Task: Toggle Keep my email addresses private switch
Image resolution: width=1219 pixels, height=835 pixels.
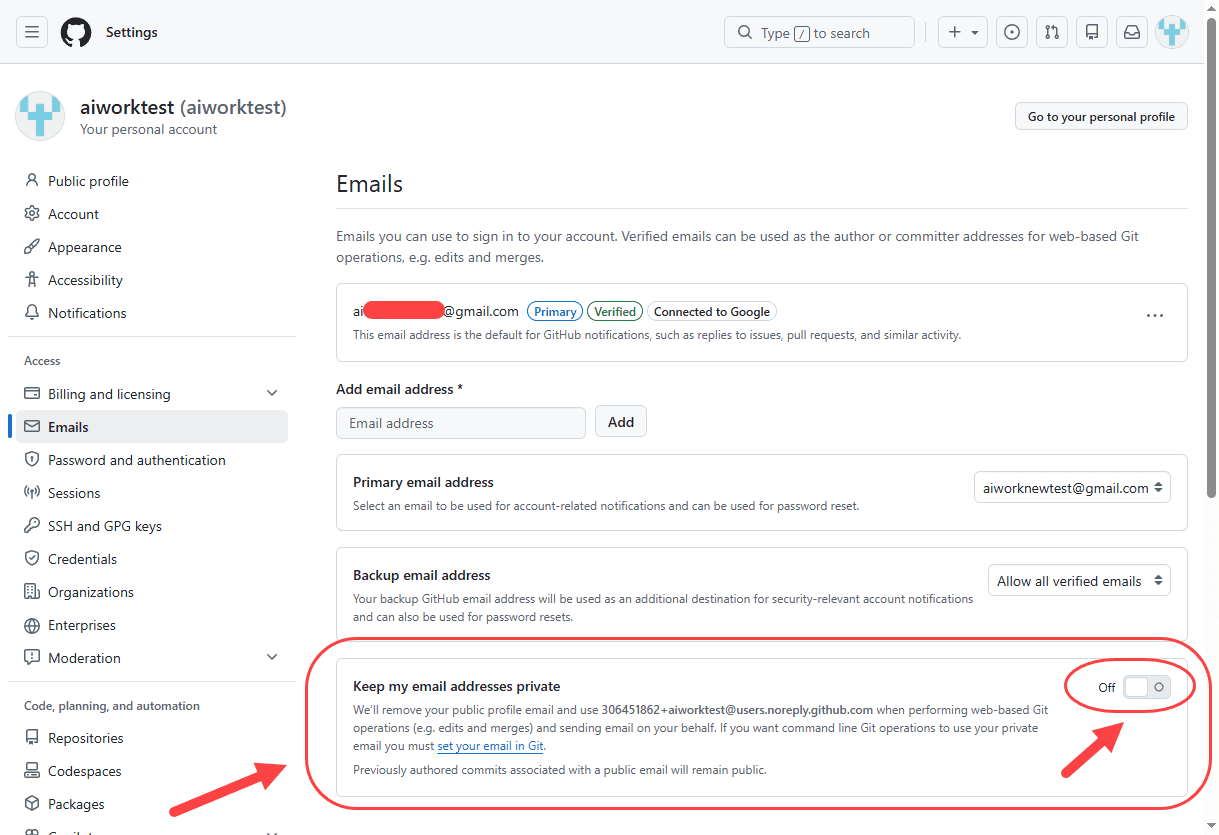Action: [1147, 687]
